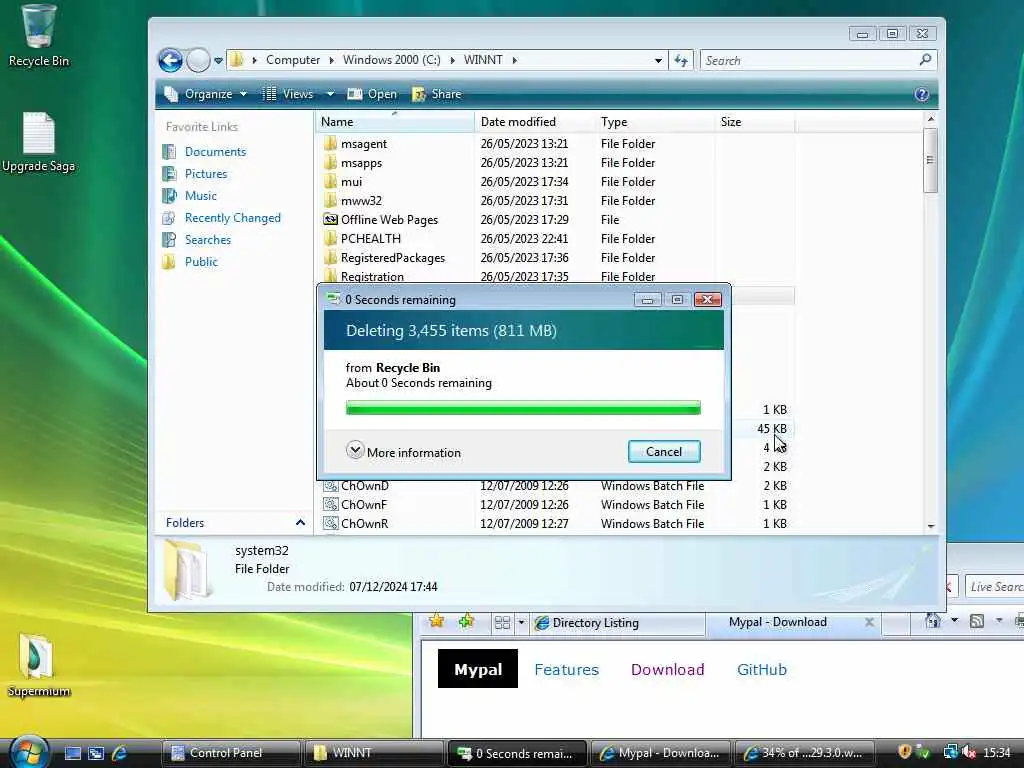This screenshot has width=1024, height=768.
Task: Select the msapps folder
Action: point(361,163)
